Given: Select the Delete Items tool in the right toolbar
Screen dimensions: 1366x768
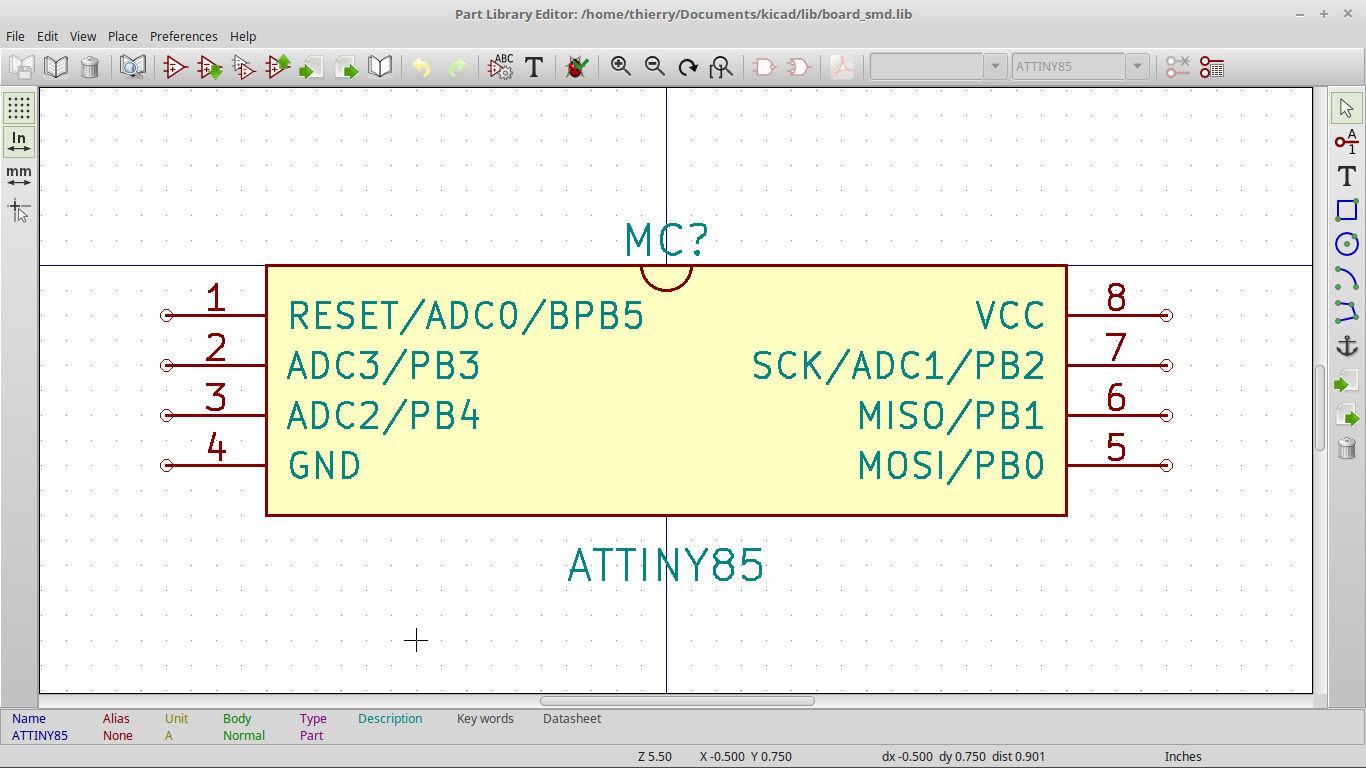Looking at the screenshot, I should pos(1347,448).
